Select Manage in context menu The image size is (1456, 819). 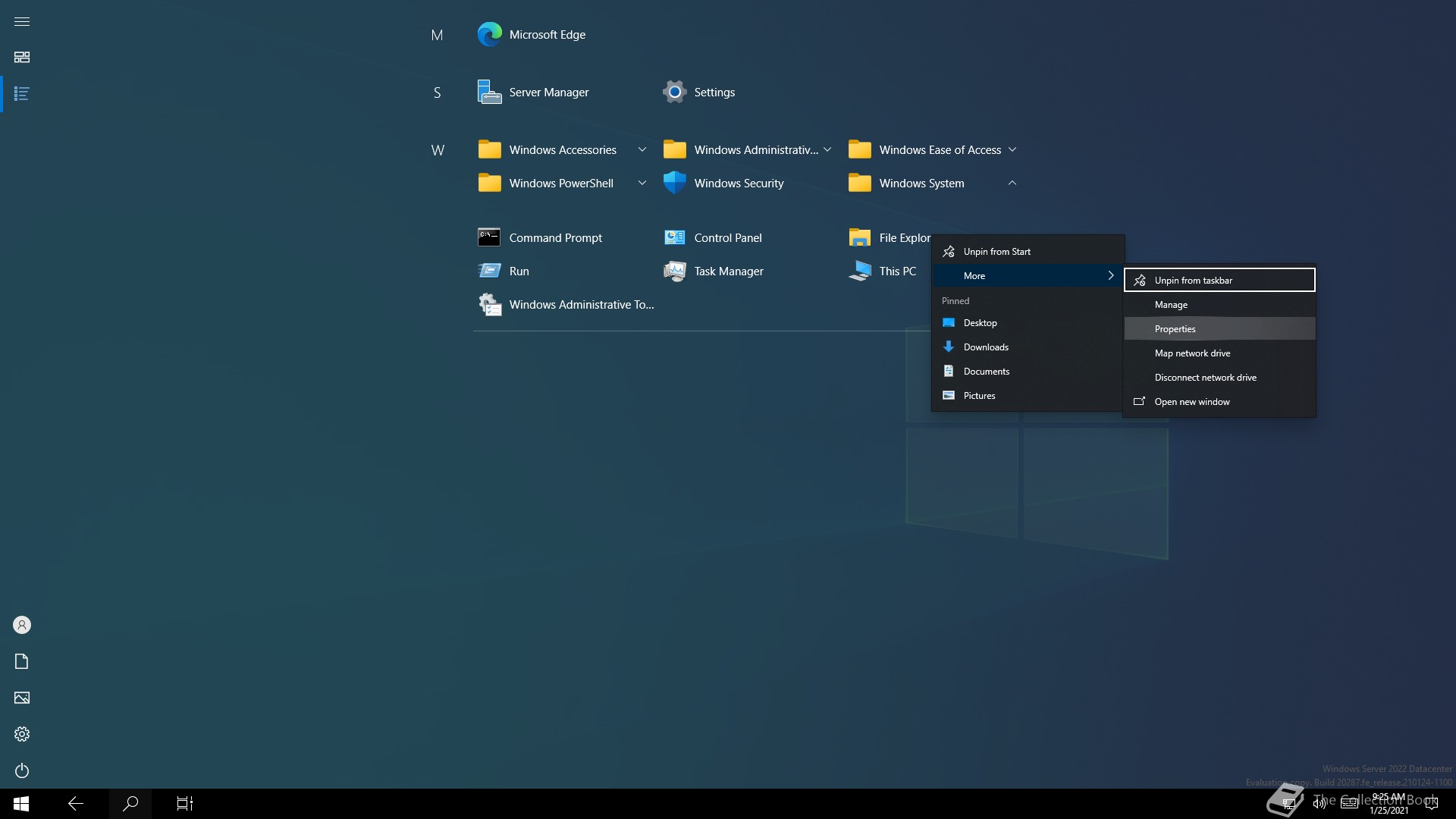click(1219, 305)
